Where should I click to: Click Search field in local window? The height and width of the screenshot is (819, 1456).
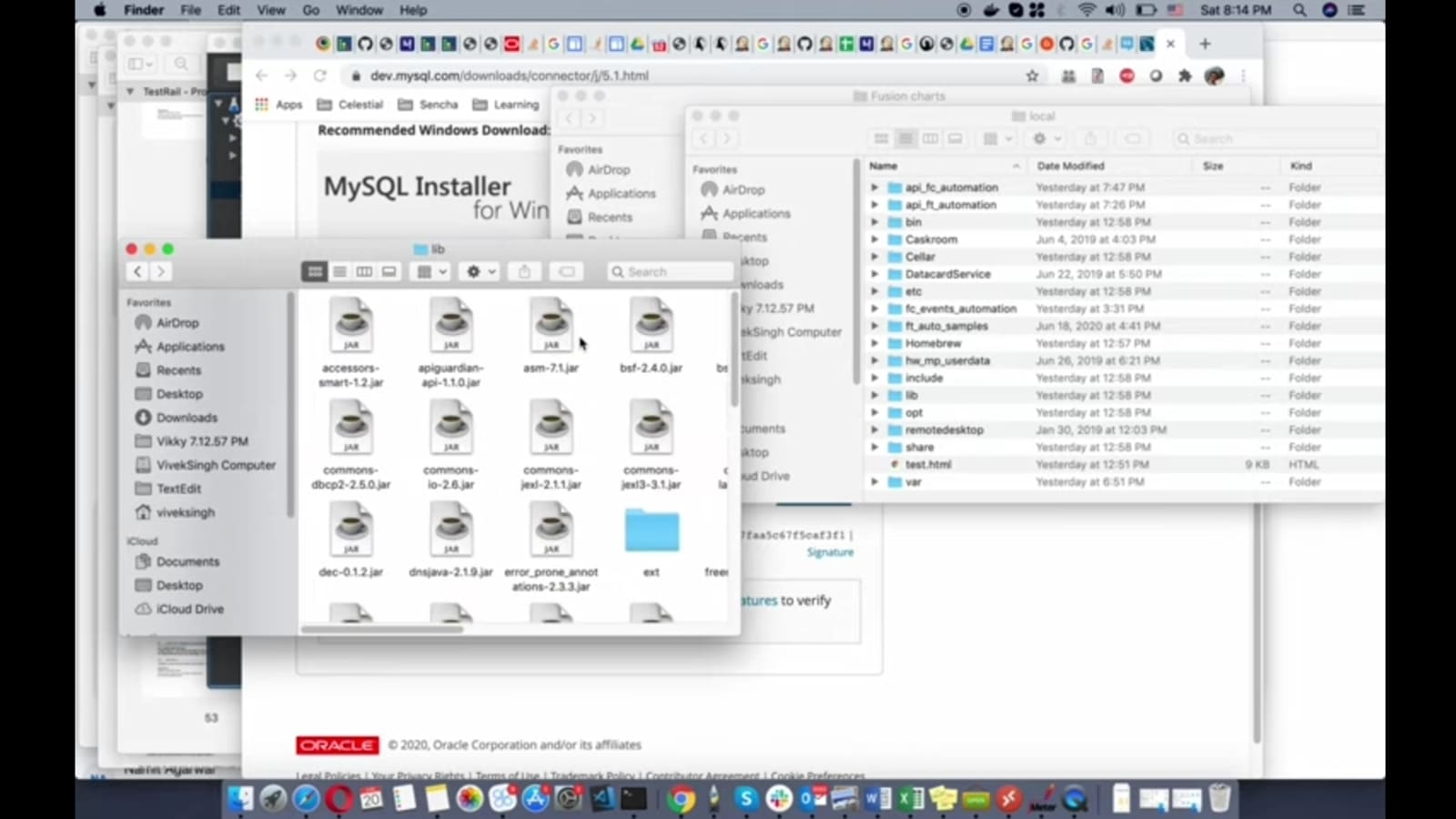[x=1274, y=138]
